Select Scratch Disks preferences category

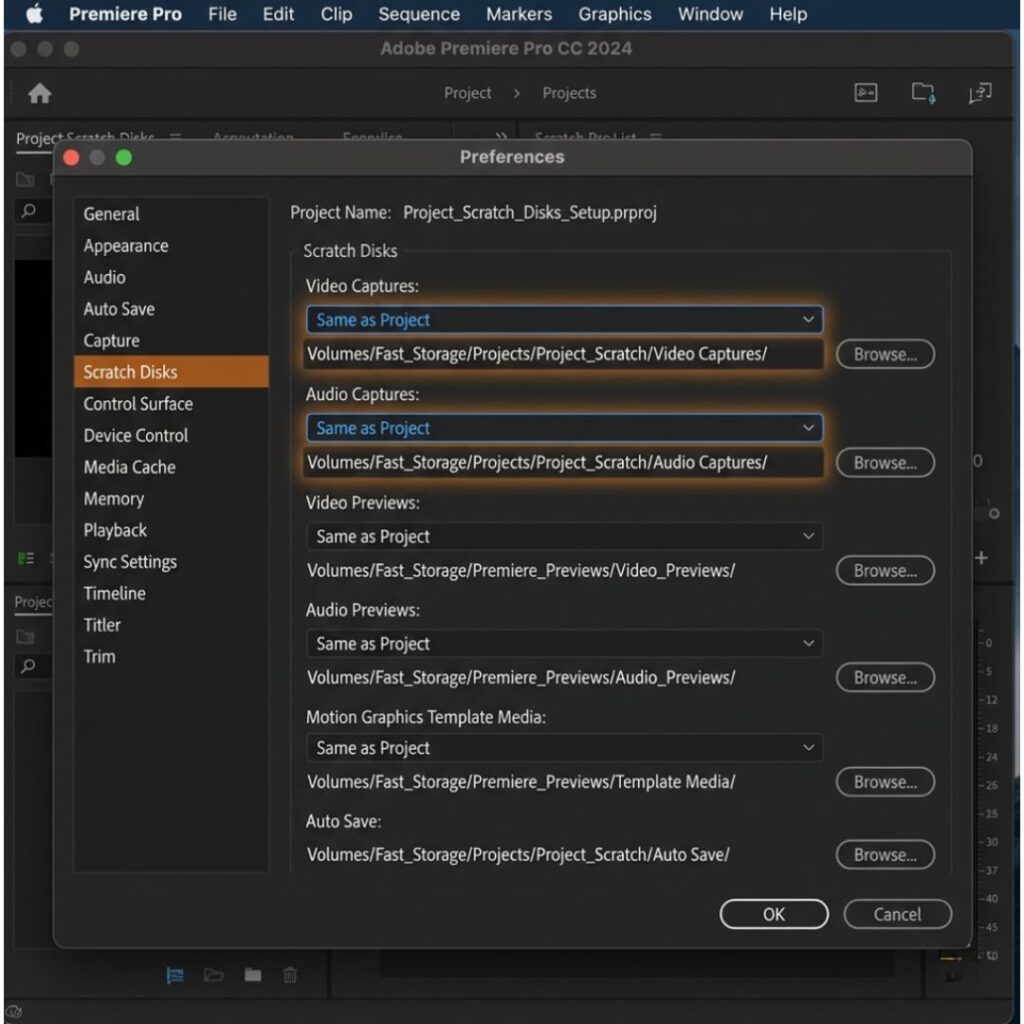pos(171,372)
